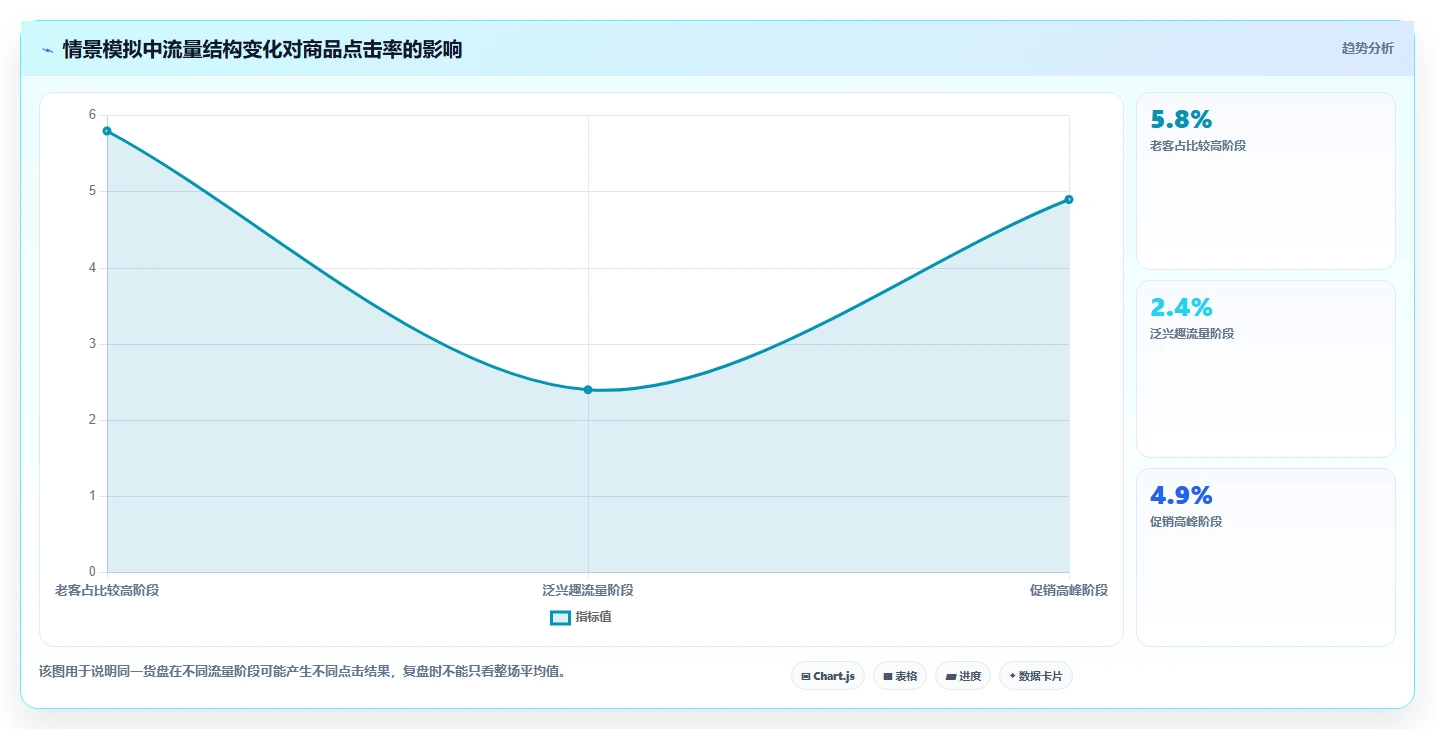Click the footnote text starting with 该图用于说明

click(x=302, y=671)
